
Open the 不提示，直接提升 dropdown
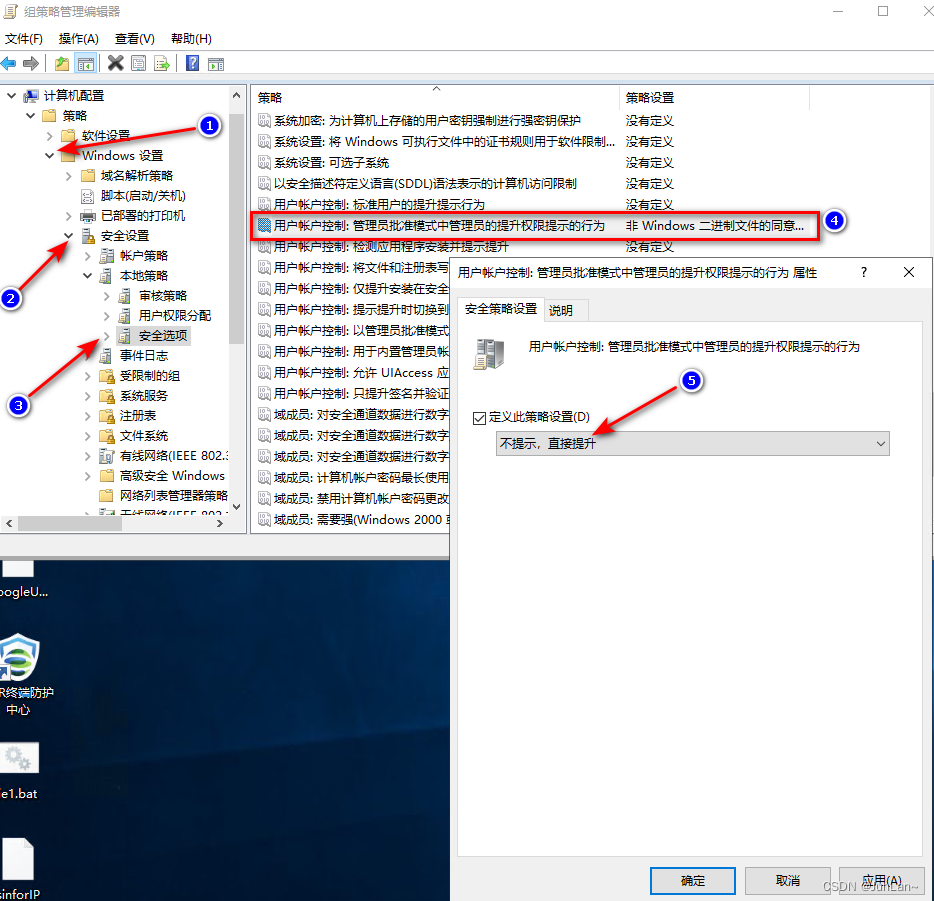pos(692,444)
